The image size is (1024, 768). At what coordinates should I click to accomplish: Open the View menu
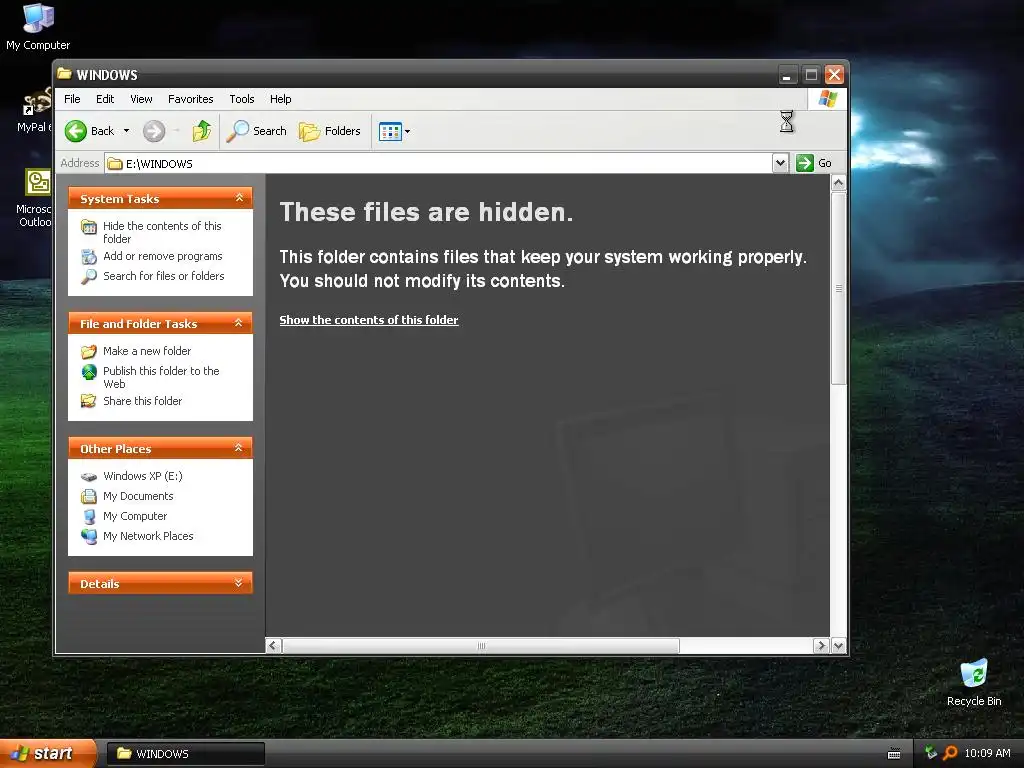pos(141,99)
